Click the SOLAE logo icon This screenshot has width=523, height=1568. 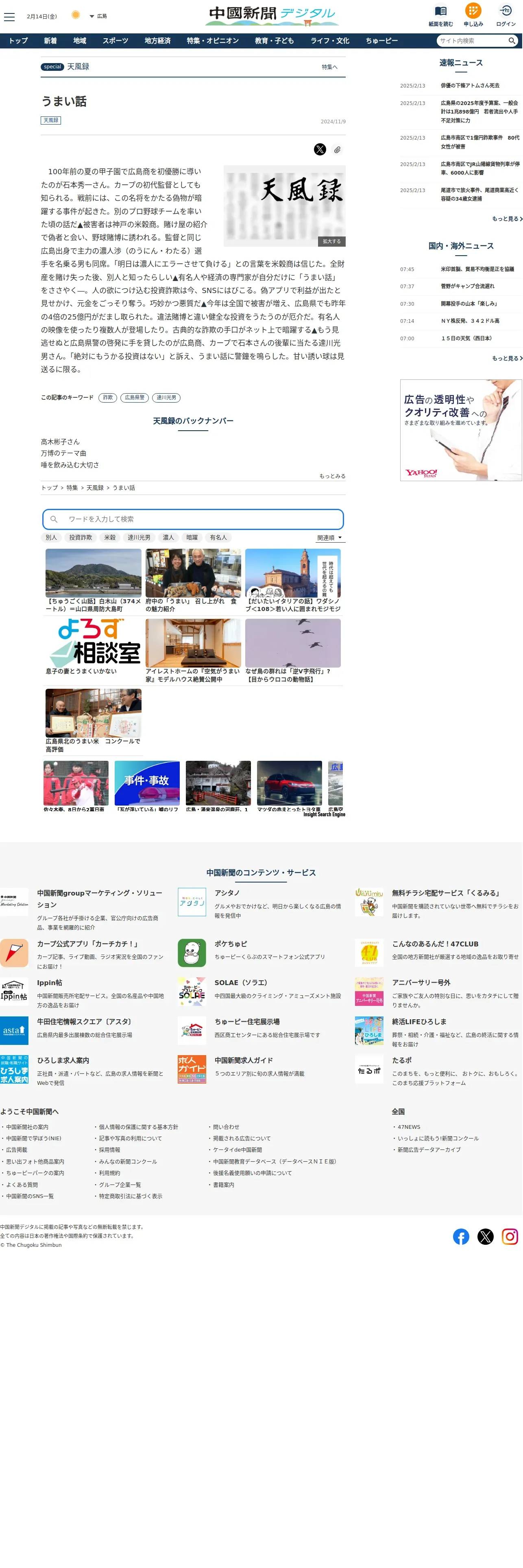(192, 992)
